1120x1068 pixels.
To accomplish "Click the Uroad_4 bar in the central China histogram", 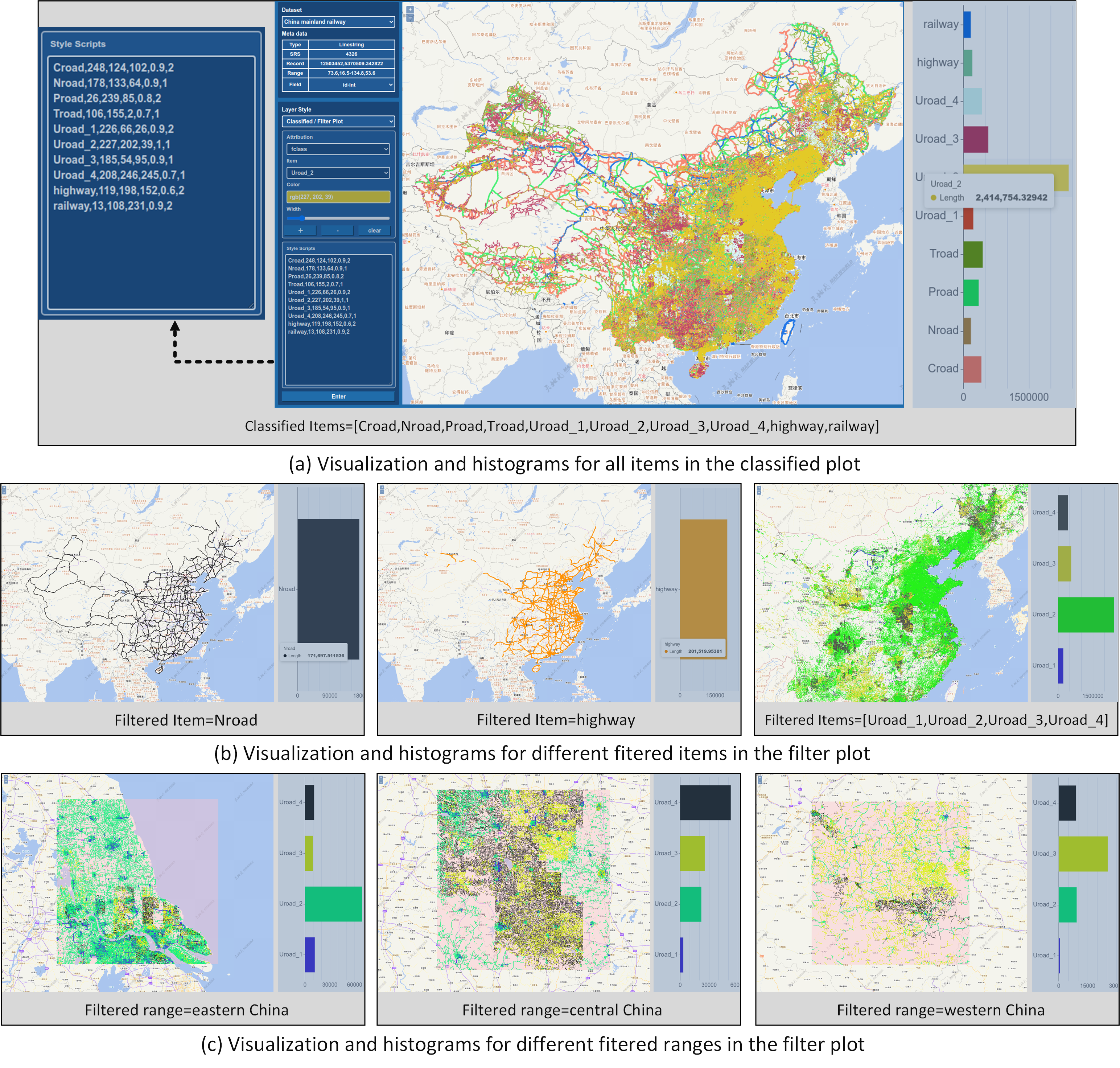I will pos(705,803).
